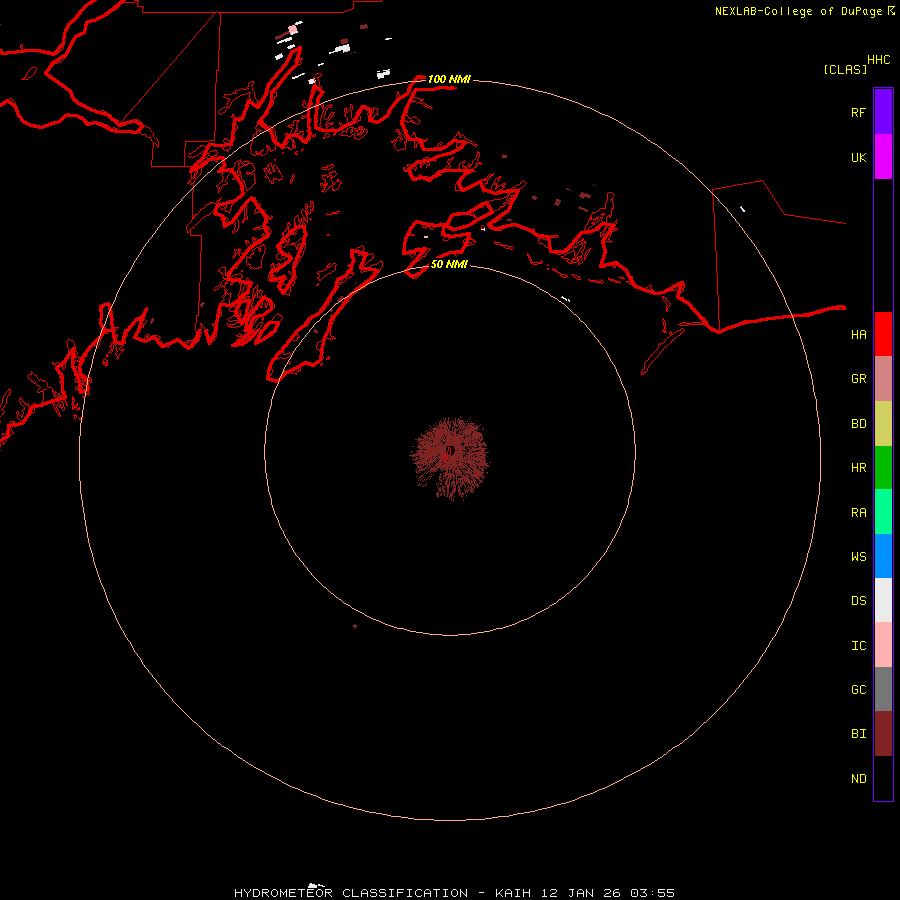900x900 pixels.
Task: Click the DS white legend swatch
Action: click(x=883, y=600)
